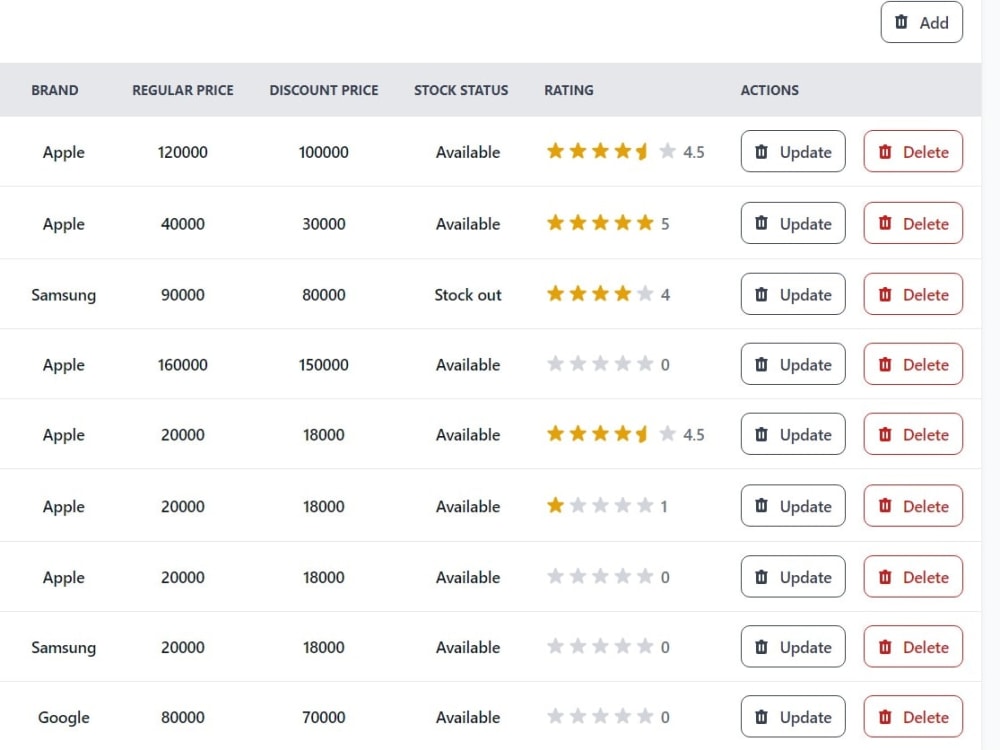Delete the Samsung product priced 90000
The width and height of the screenshot is (1000, 750).
913,294
